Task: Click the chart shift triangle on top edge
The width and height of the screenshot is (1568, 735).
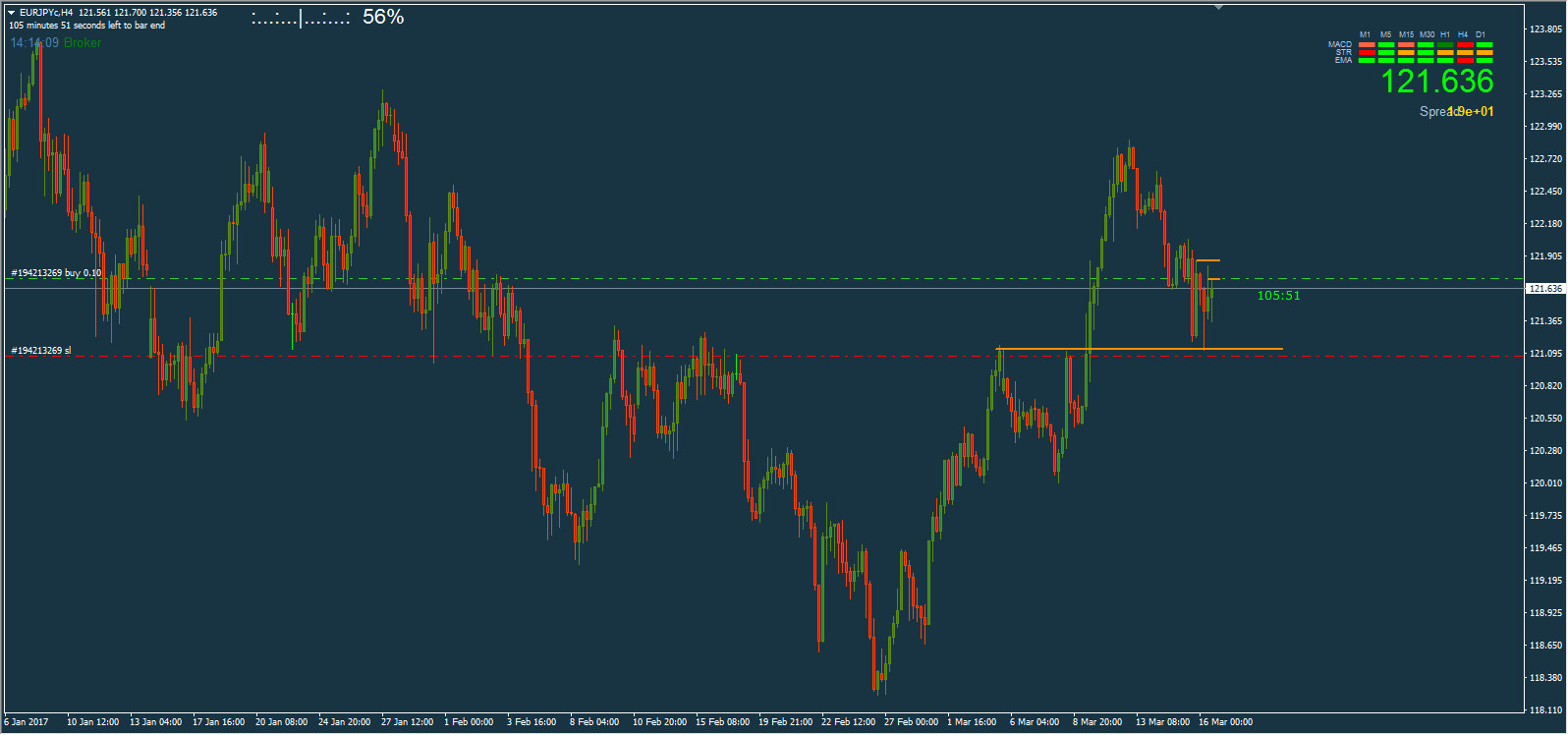Action: click(x=1219, y=8)
